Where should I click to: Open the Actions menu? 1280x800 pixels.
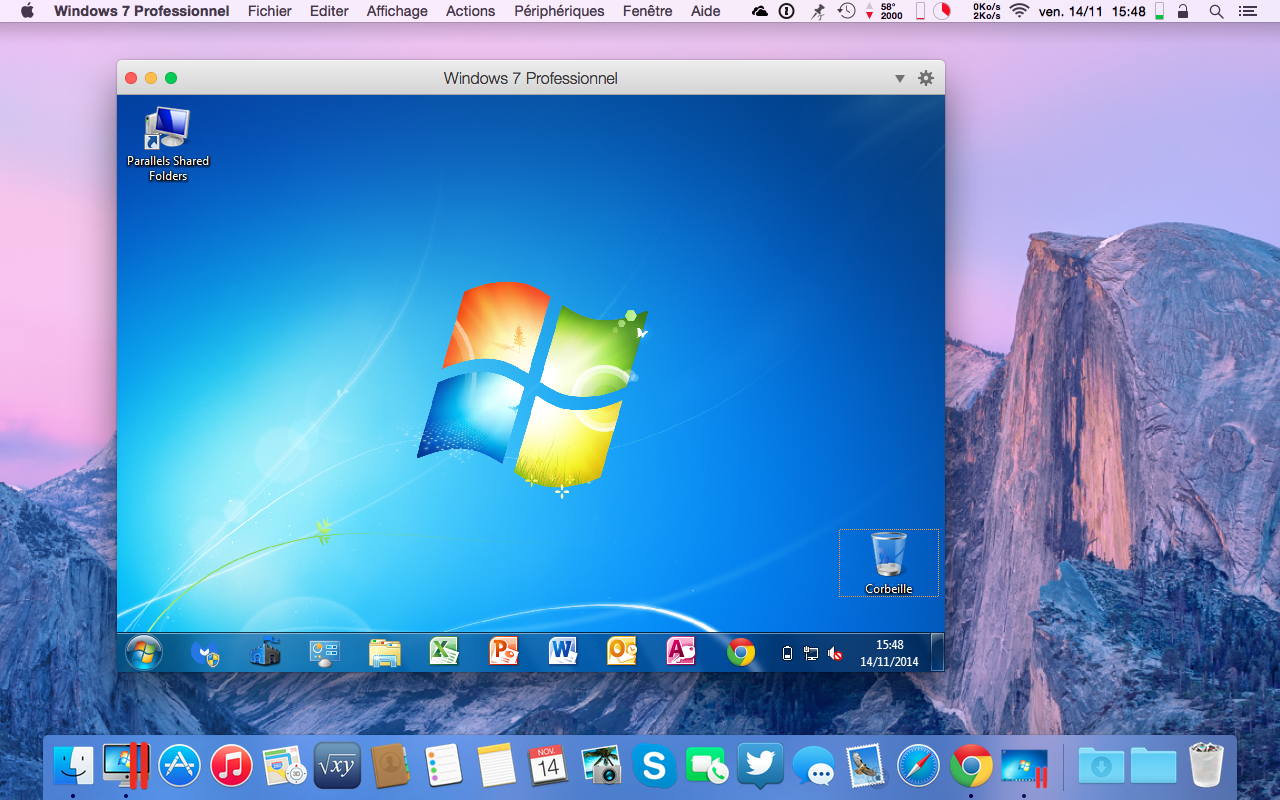click(470, 11)
